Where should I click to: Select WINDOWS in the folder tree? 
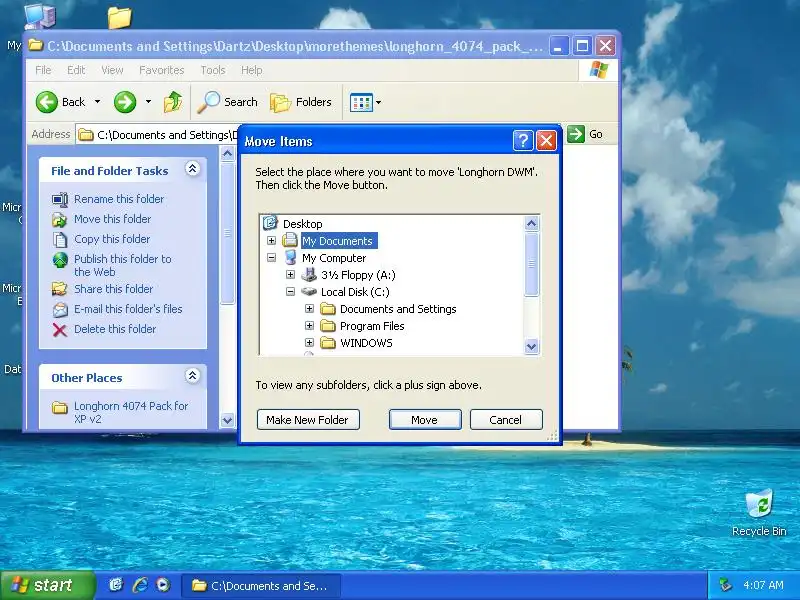(366, 343)
